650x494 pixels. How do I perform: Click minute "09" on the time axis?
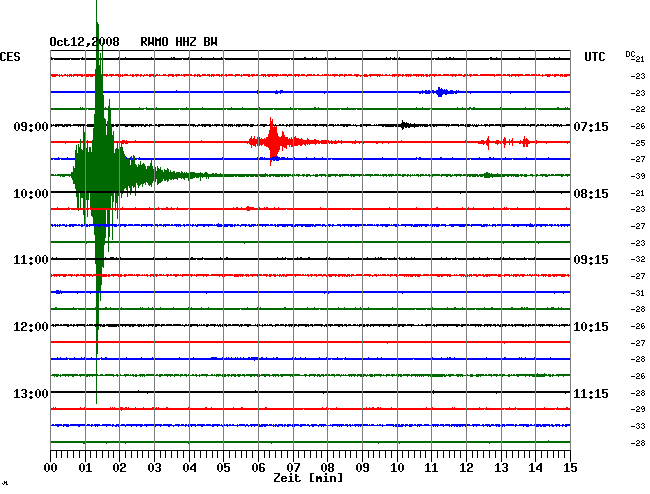click(362, 468)
